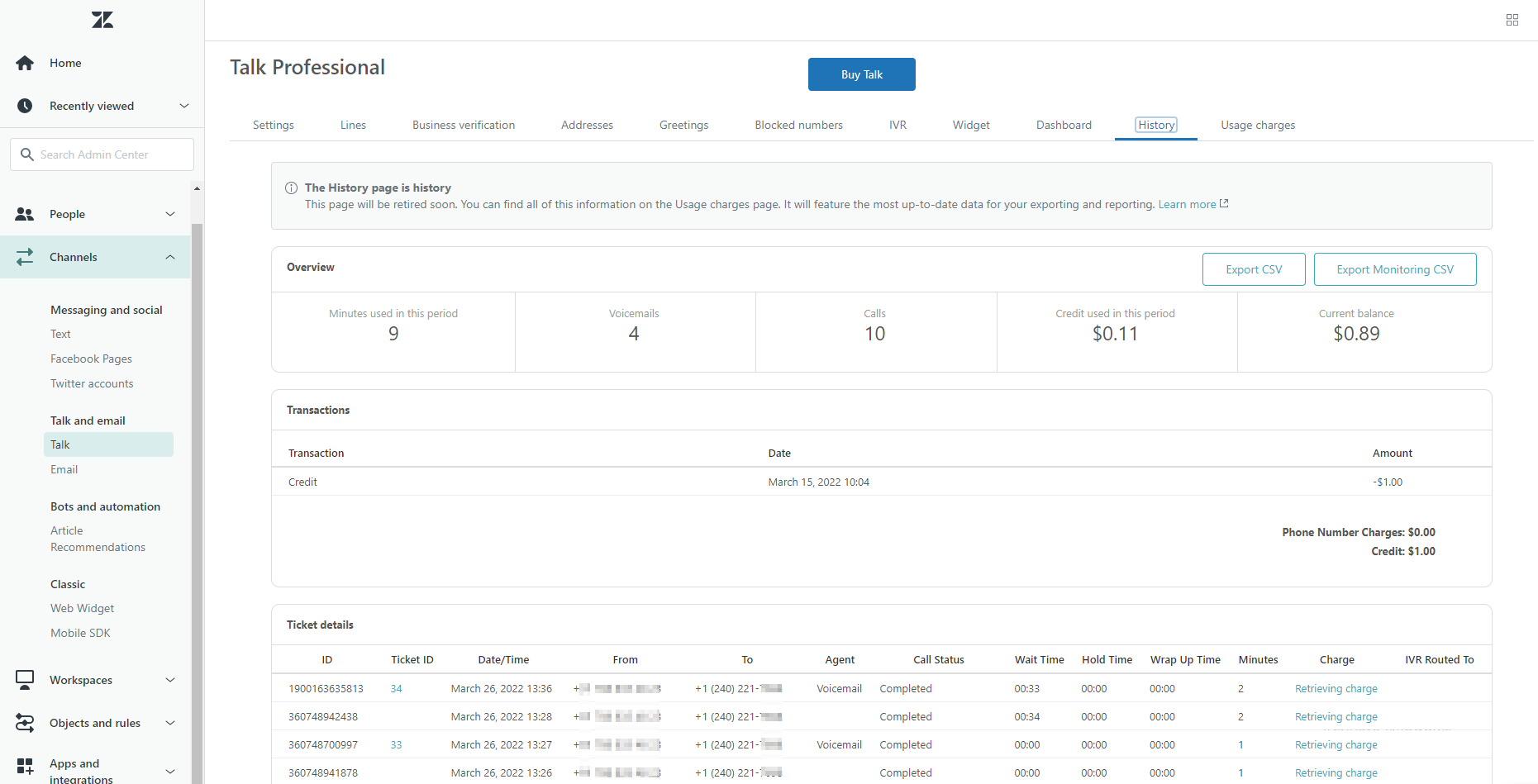Image resolution: width=1538 pixels, height=784 pixels.
Task: Open the Usage charges tab
Action: pyautogui.click(x=1258, y=125)
